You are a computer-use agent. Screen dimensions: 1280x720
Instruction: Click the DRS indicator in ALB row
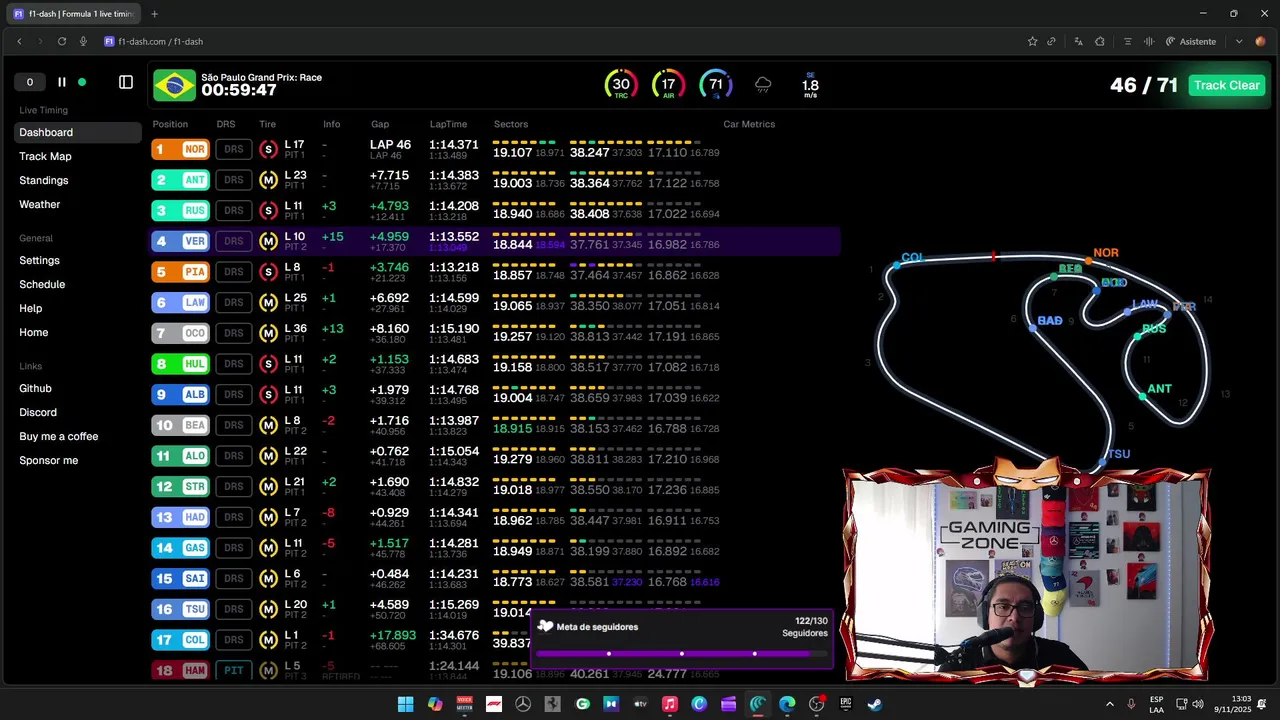tap(234, 394)
